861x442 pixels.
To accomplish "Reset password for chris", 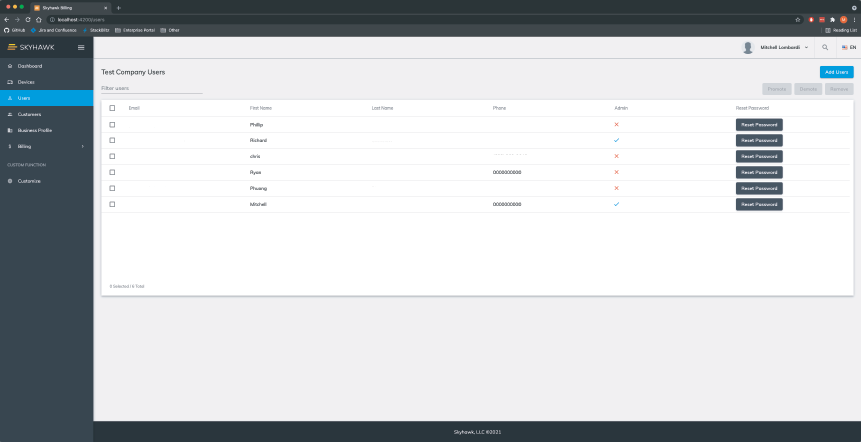I will click(x=759, y=156).
